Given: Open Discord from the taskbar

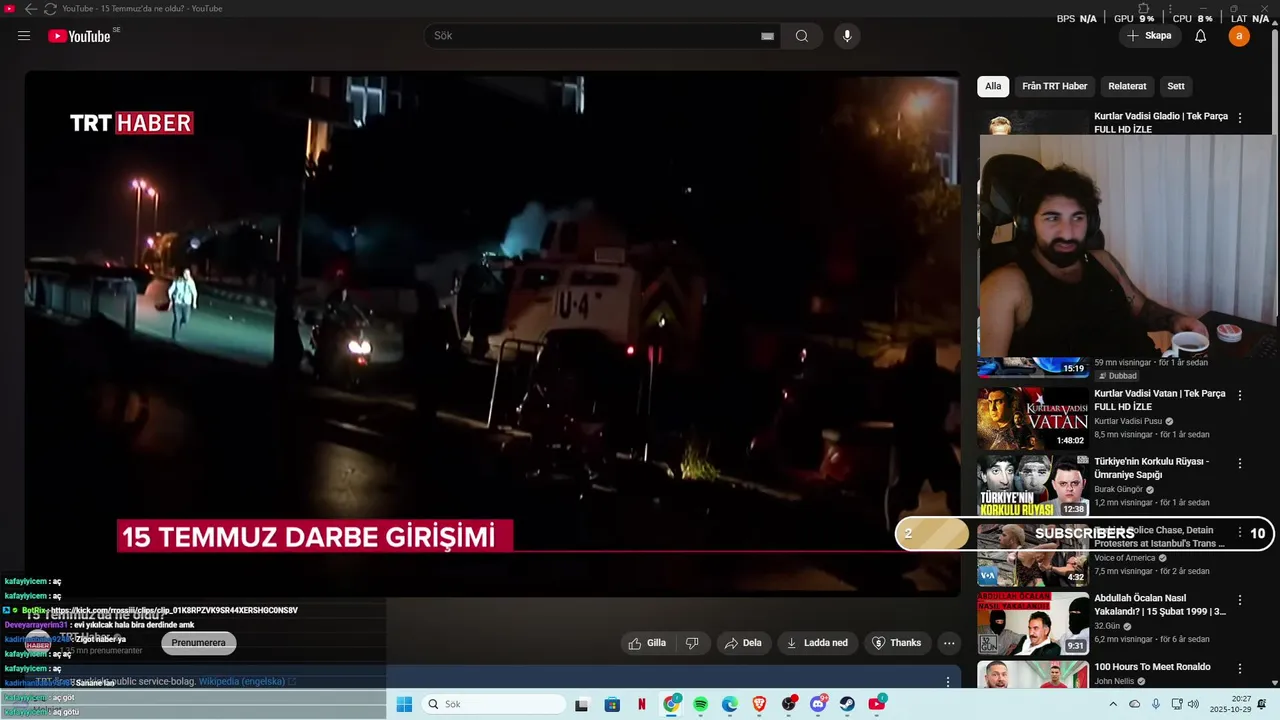Looking at the screenshot, I should (x=818, y=704).
